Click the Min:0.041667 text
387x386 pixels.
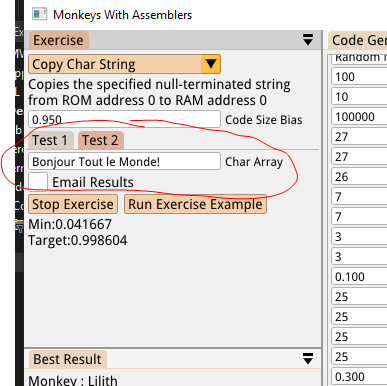click(70, 224)
